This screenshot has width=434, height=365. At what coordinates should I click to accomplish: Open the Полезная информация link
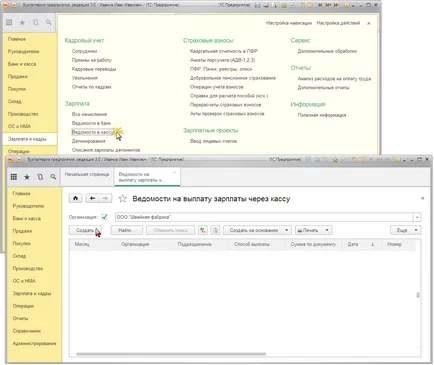pyautogui.click(x=322, y=115)
